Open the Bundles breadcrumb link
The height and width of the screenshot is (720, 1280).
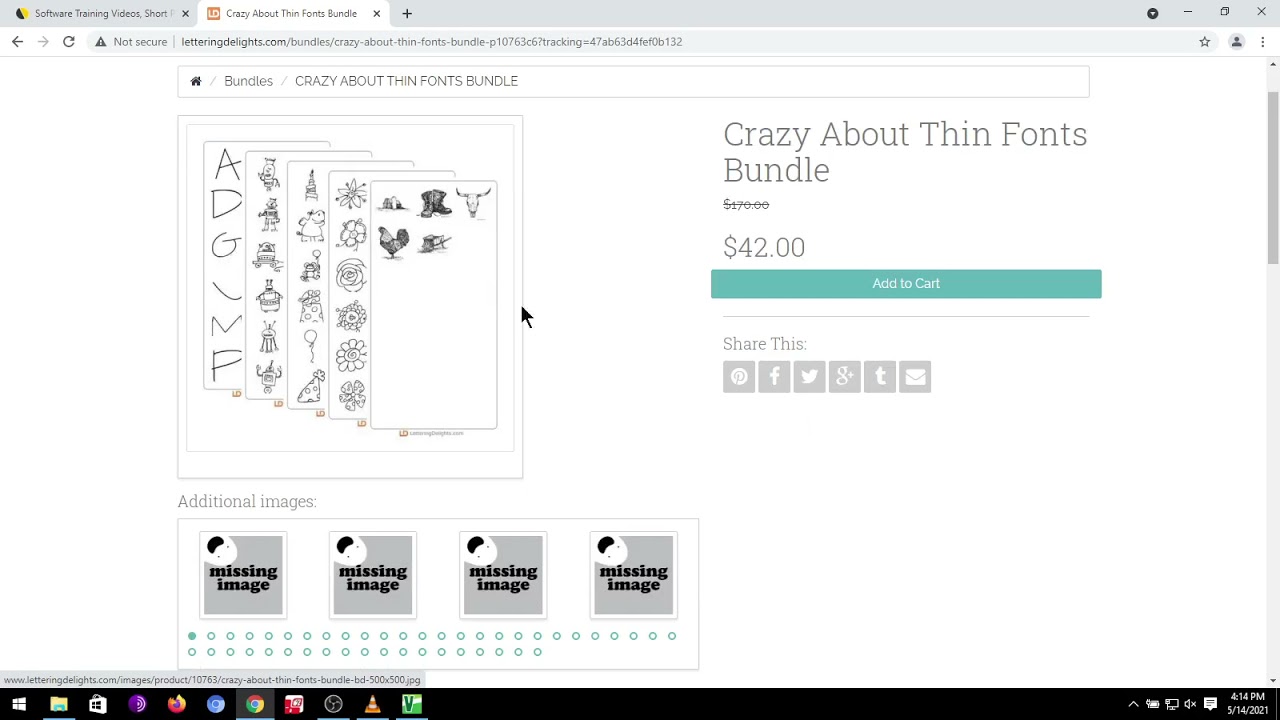248,81
